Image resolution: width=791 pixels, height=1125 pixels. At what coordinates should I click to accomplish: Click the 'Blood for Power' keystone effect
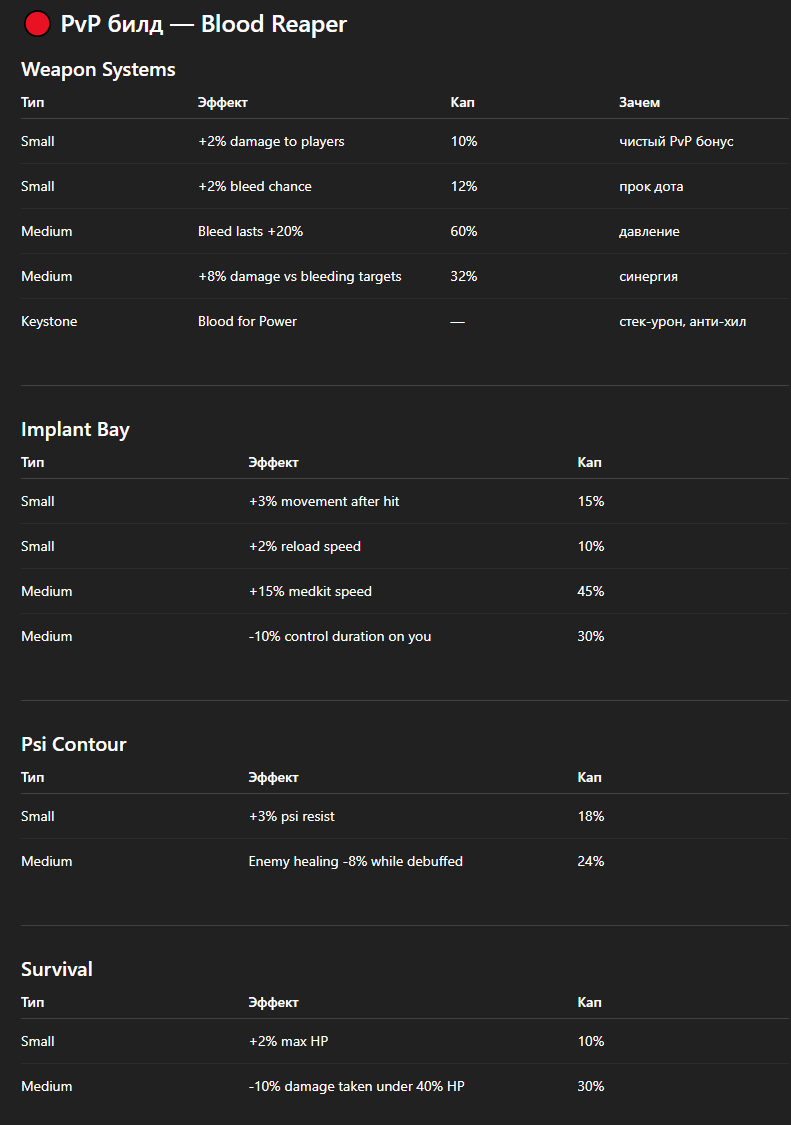[247, 321]
